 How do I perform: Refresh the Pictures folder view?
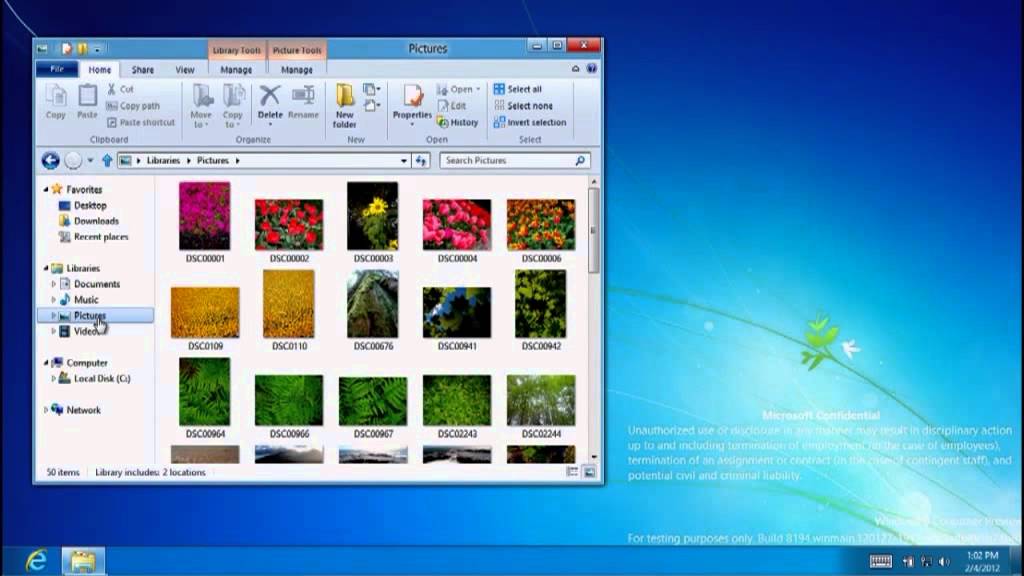421,160
